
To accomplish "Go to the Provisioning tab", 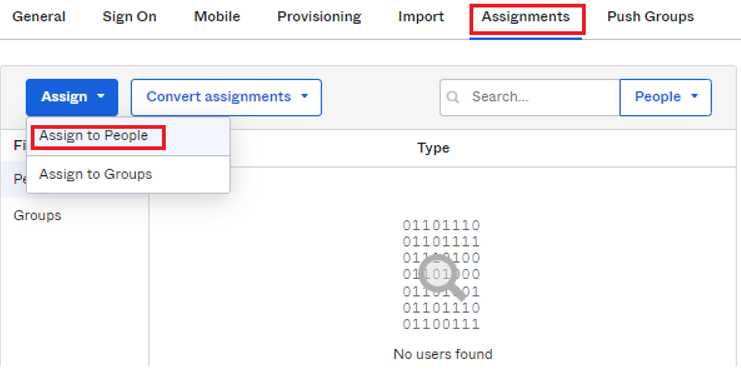I will [x=319, y=17].
